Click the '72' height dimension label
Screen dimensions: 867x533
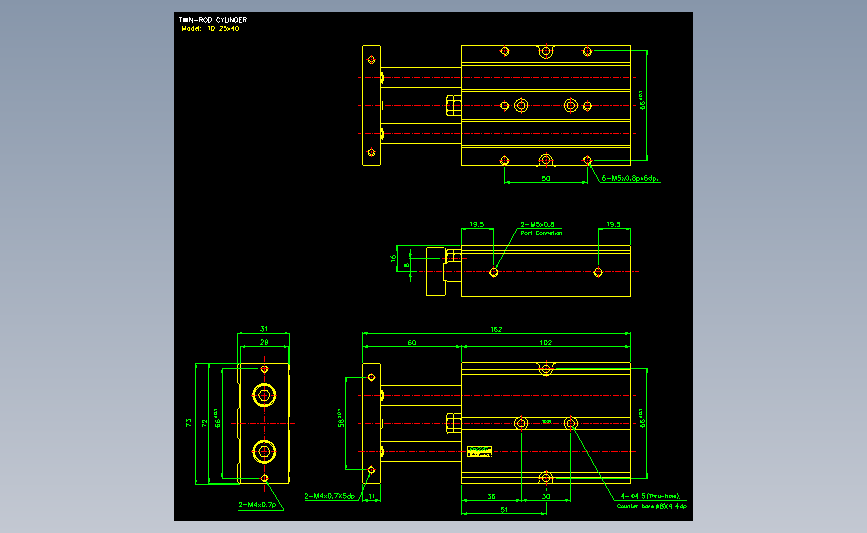click(205, 424)
